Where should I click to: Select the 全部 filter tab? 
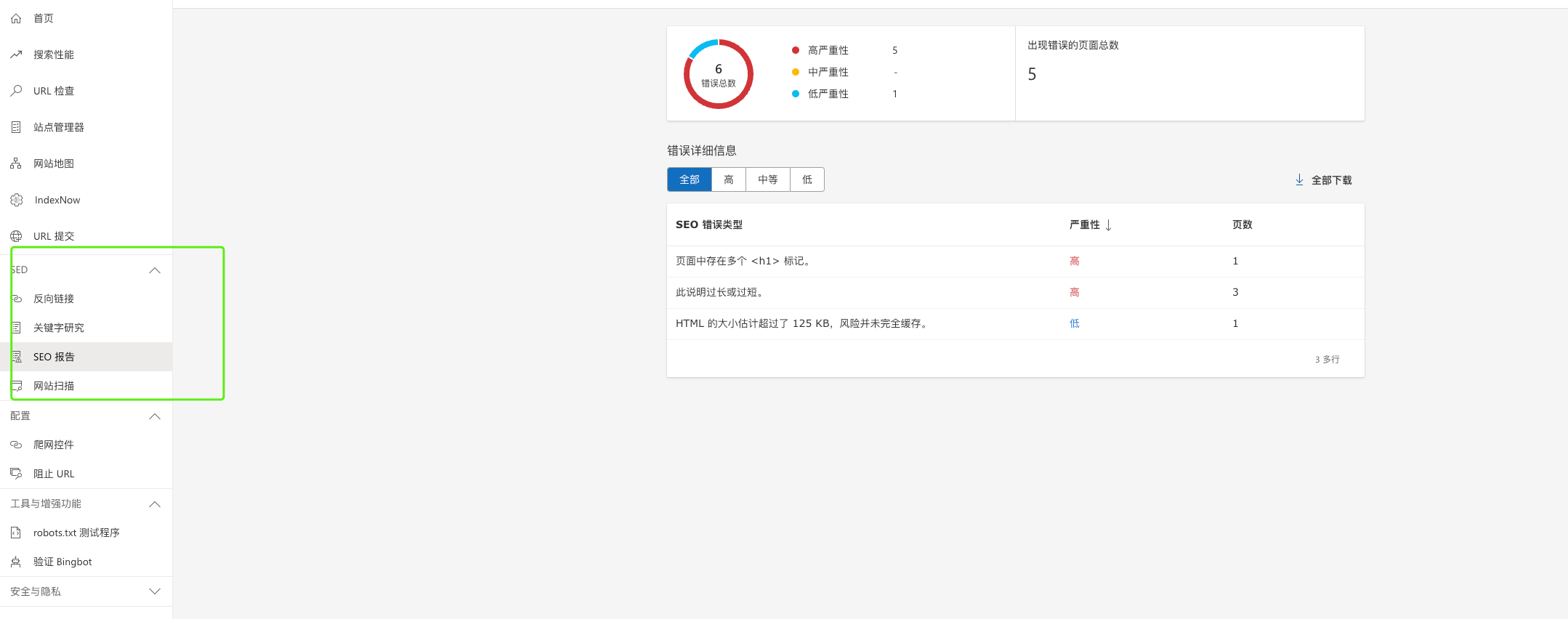[689, 179]
